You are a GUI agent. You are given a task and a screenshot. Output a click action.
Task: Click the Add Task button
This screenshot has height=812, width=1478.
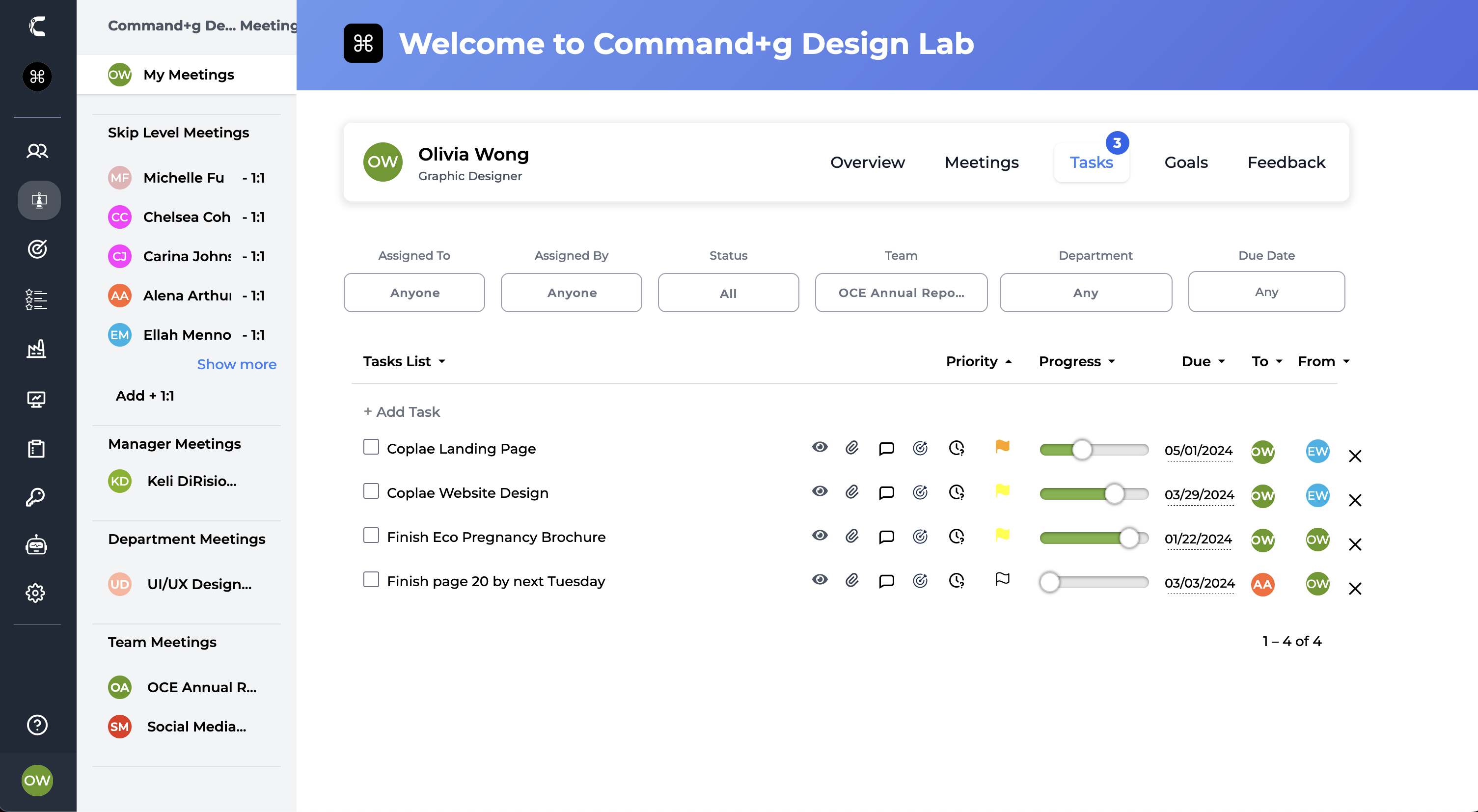[x=402, y=412]
